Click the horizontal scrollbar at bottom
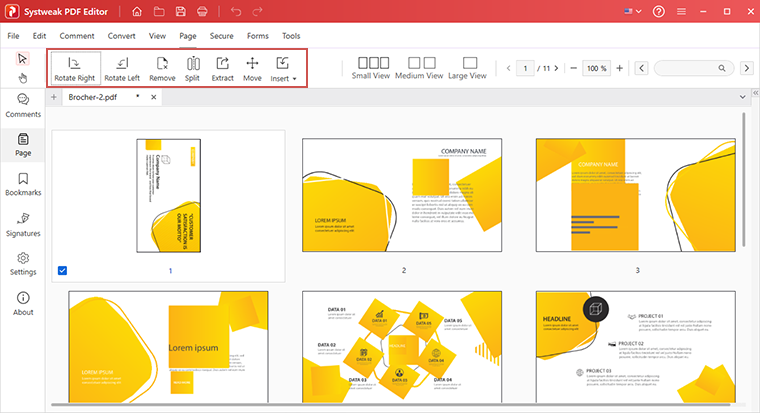Screen dimensions: 760x413 [x=390, y=404]
